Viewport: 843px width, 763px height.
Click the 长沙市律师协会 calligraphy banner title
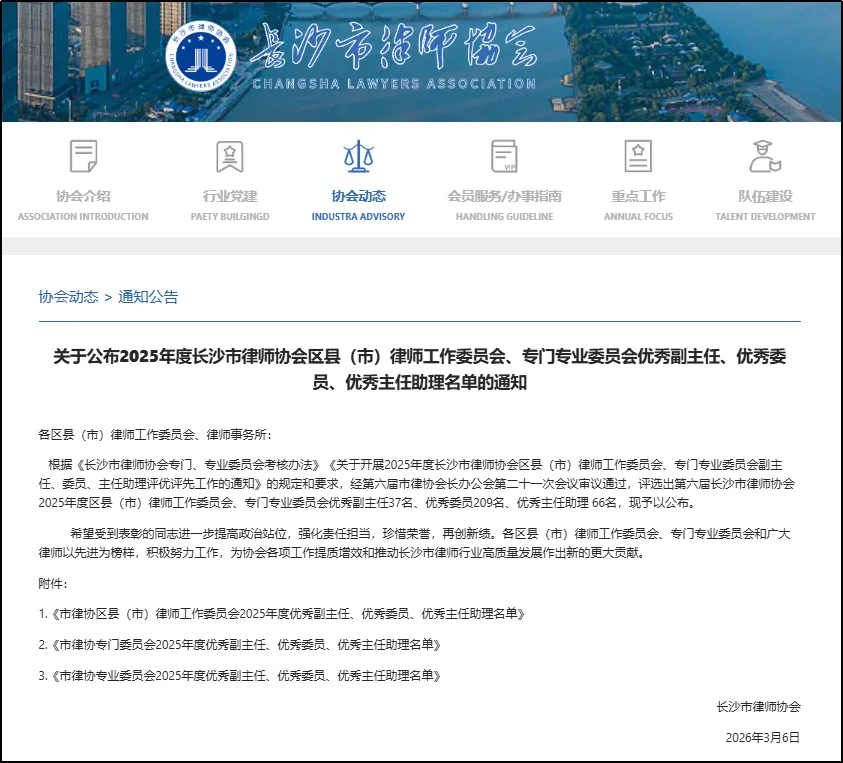pyautogui.click(x=394, y=47)
